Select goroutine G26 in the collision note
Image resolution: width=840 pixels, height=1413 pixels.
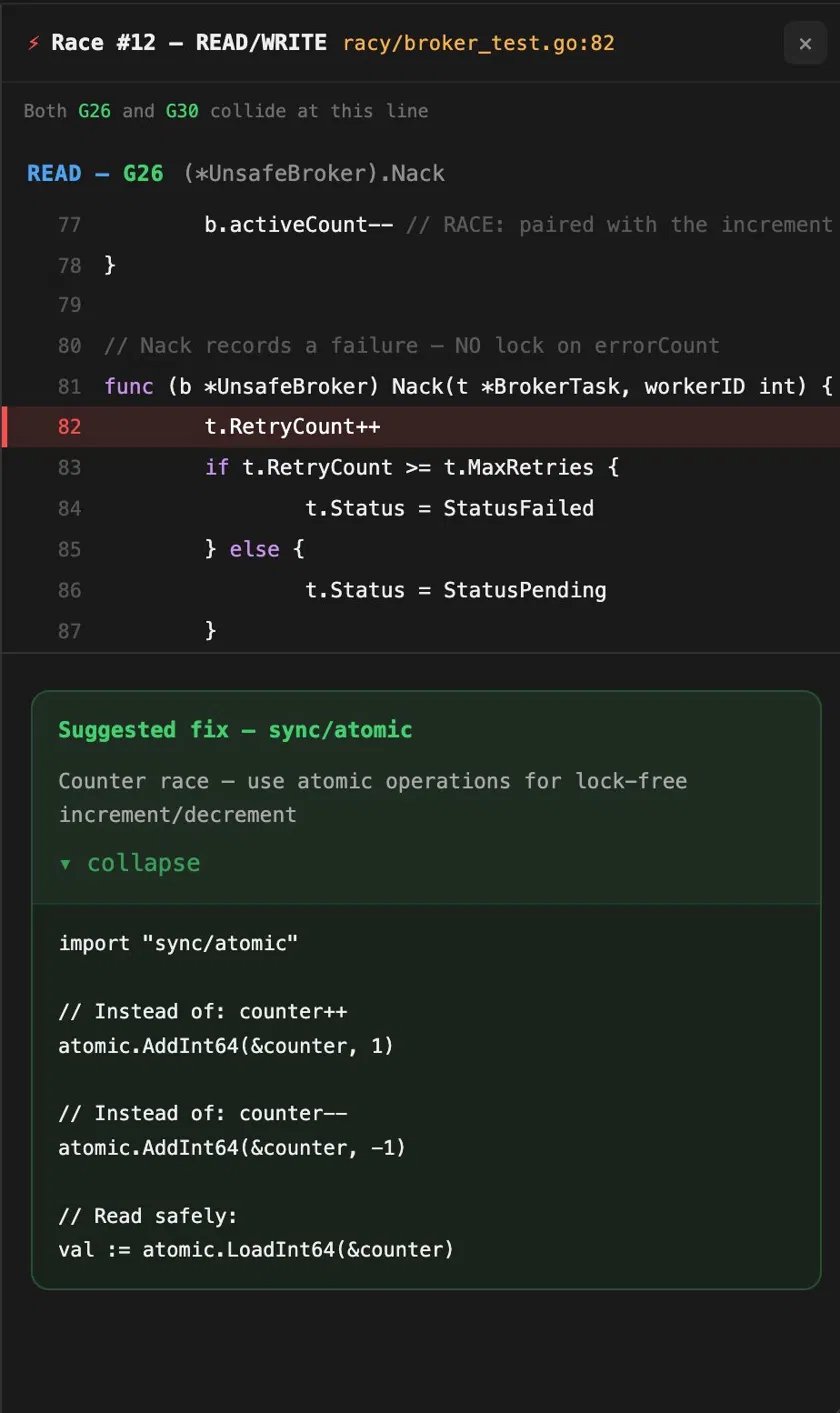coord(95,111)
